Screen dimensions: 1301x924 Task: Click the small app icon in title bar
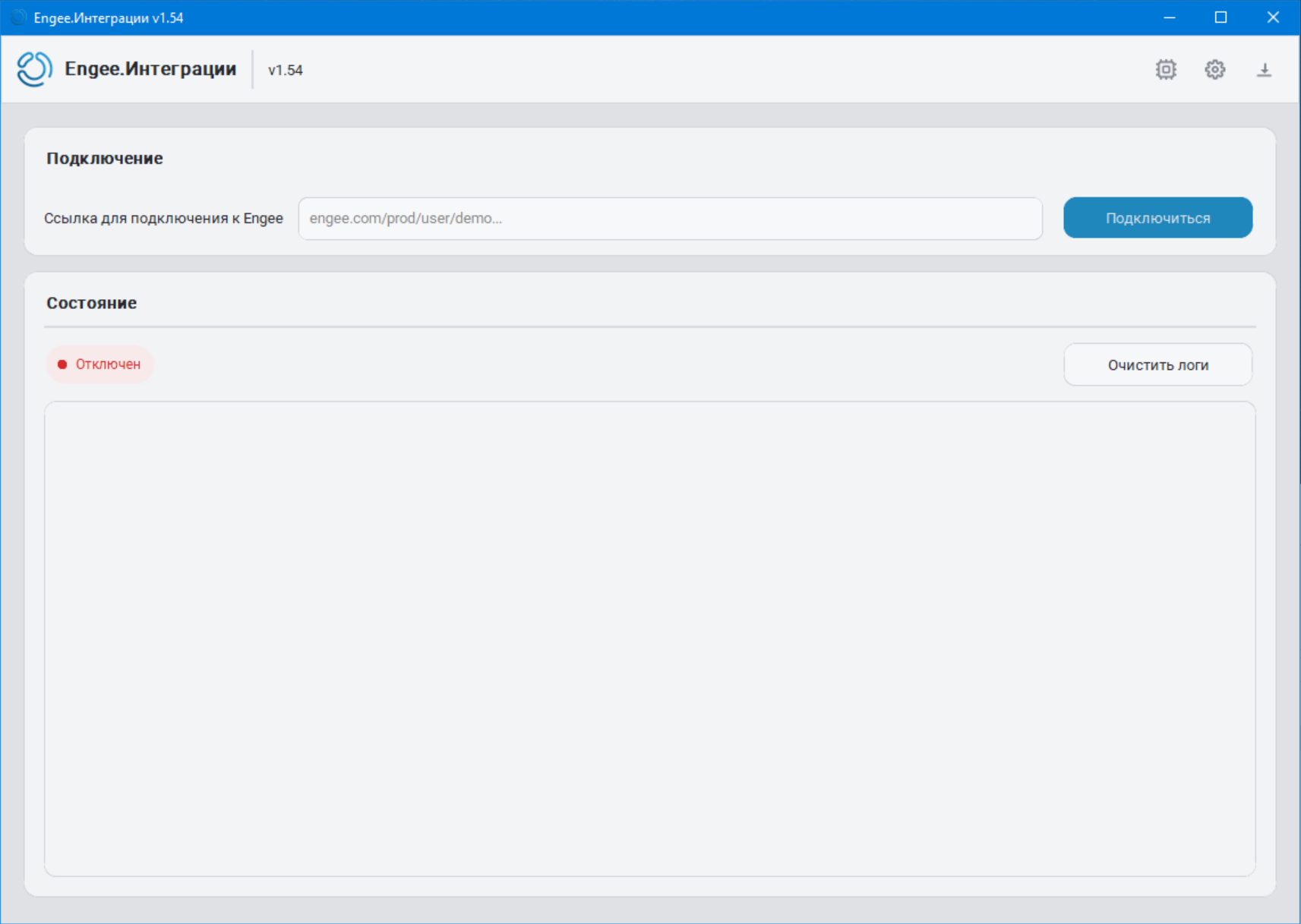coord(19,17)
